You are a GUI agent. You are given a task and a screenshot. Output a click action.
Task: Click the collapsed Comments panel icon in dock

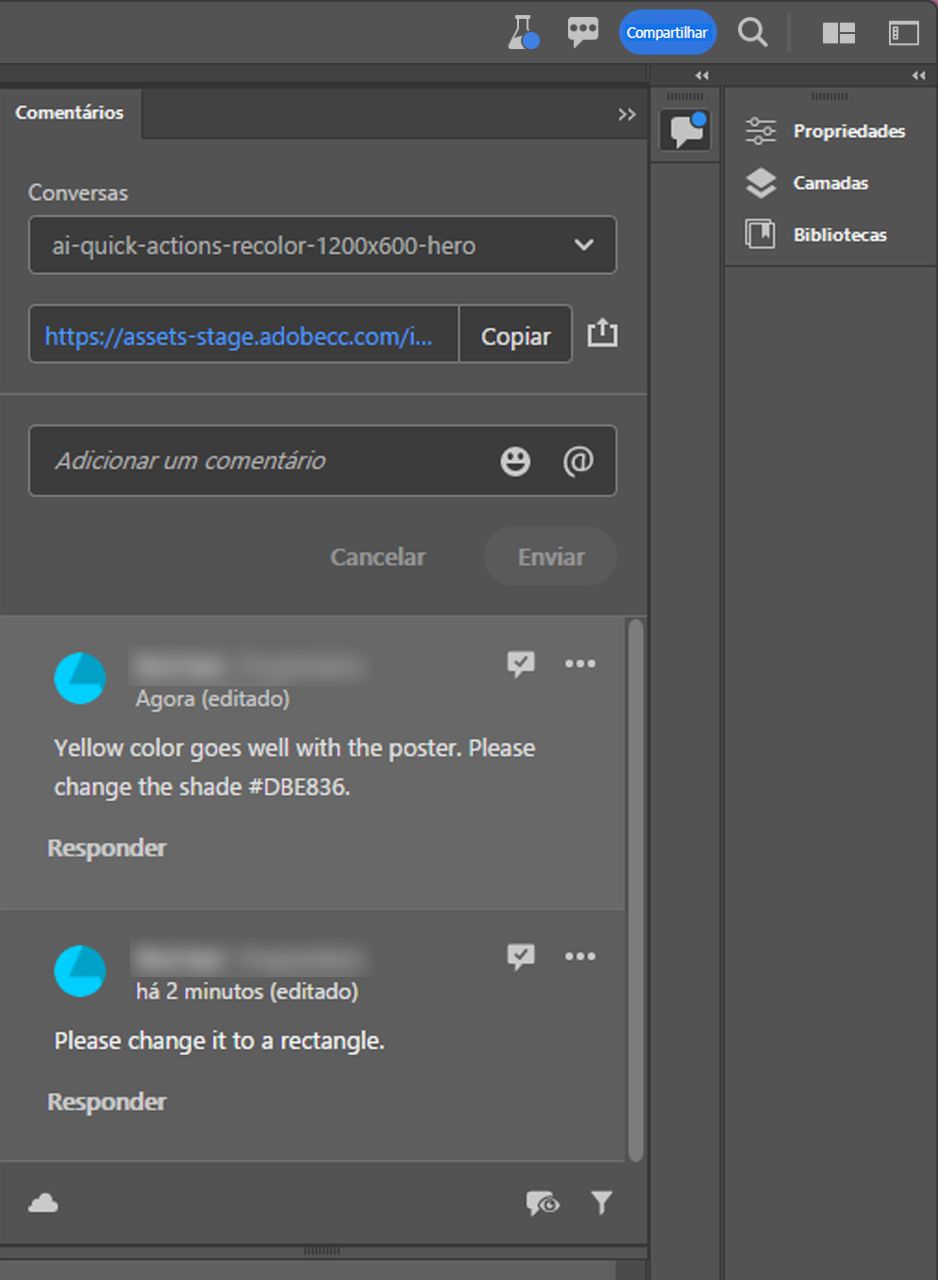tap(685, 131)
